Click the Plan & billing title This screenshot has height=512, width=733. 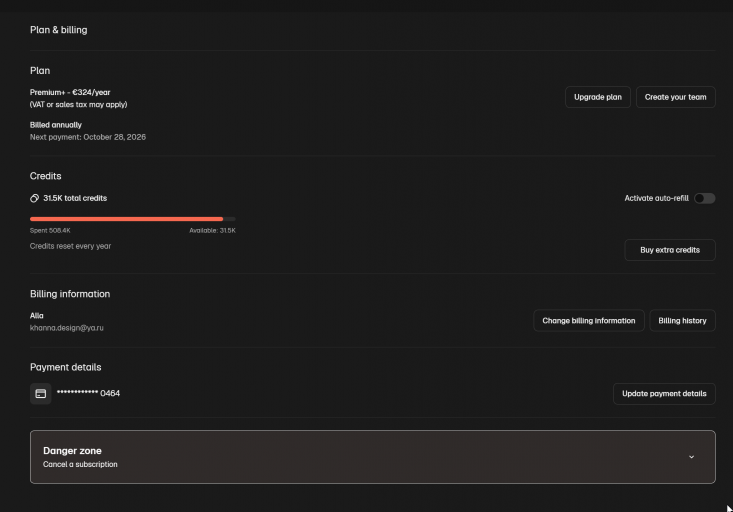click(x=58, y=30)
